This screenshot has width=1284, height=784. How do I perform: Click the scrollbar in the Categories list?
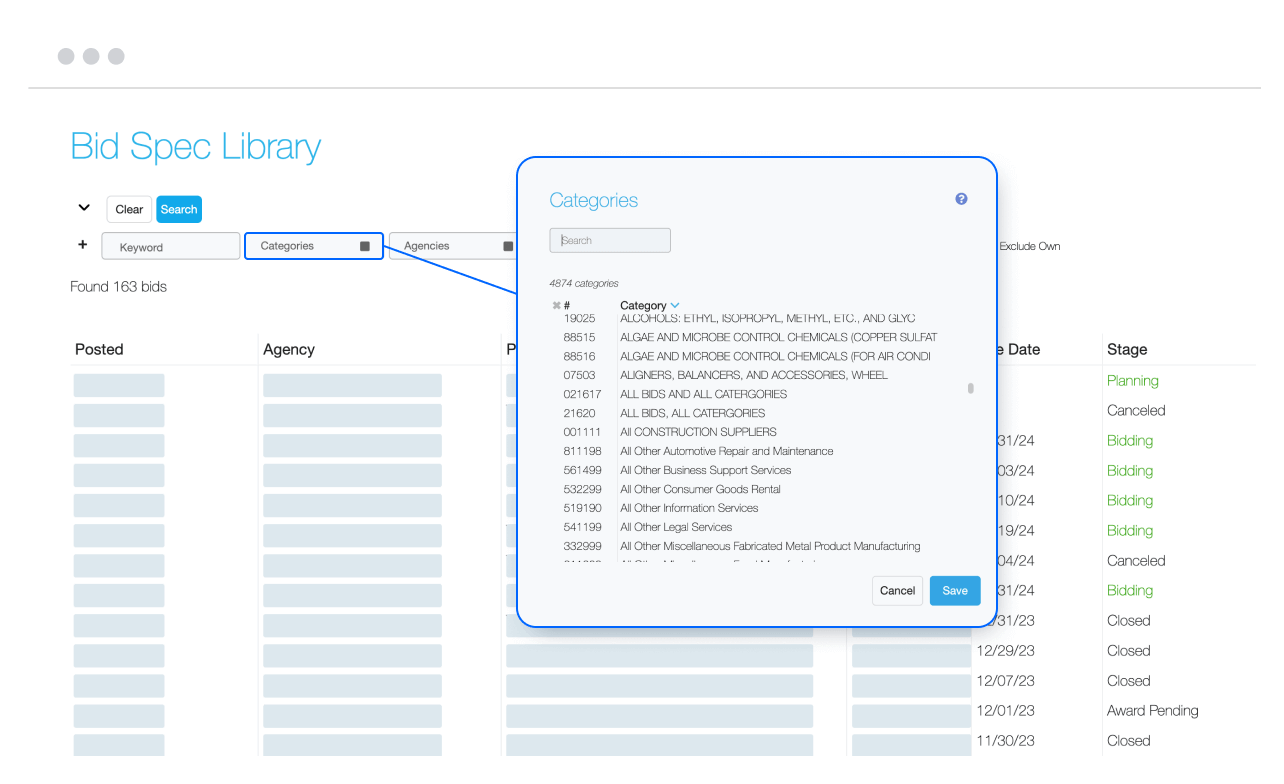[969, 390]
